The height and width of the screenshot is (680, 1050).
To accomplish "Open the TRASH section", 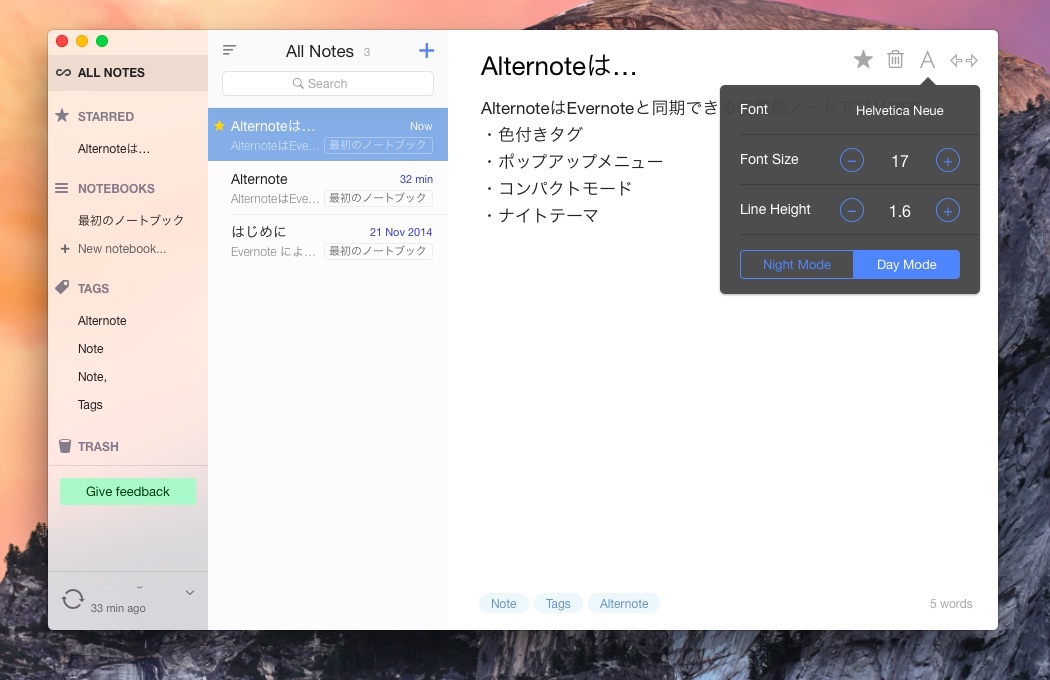I will point(98,447).
